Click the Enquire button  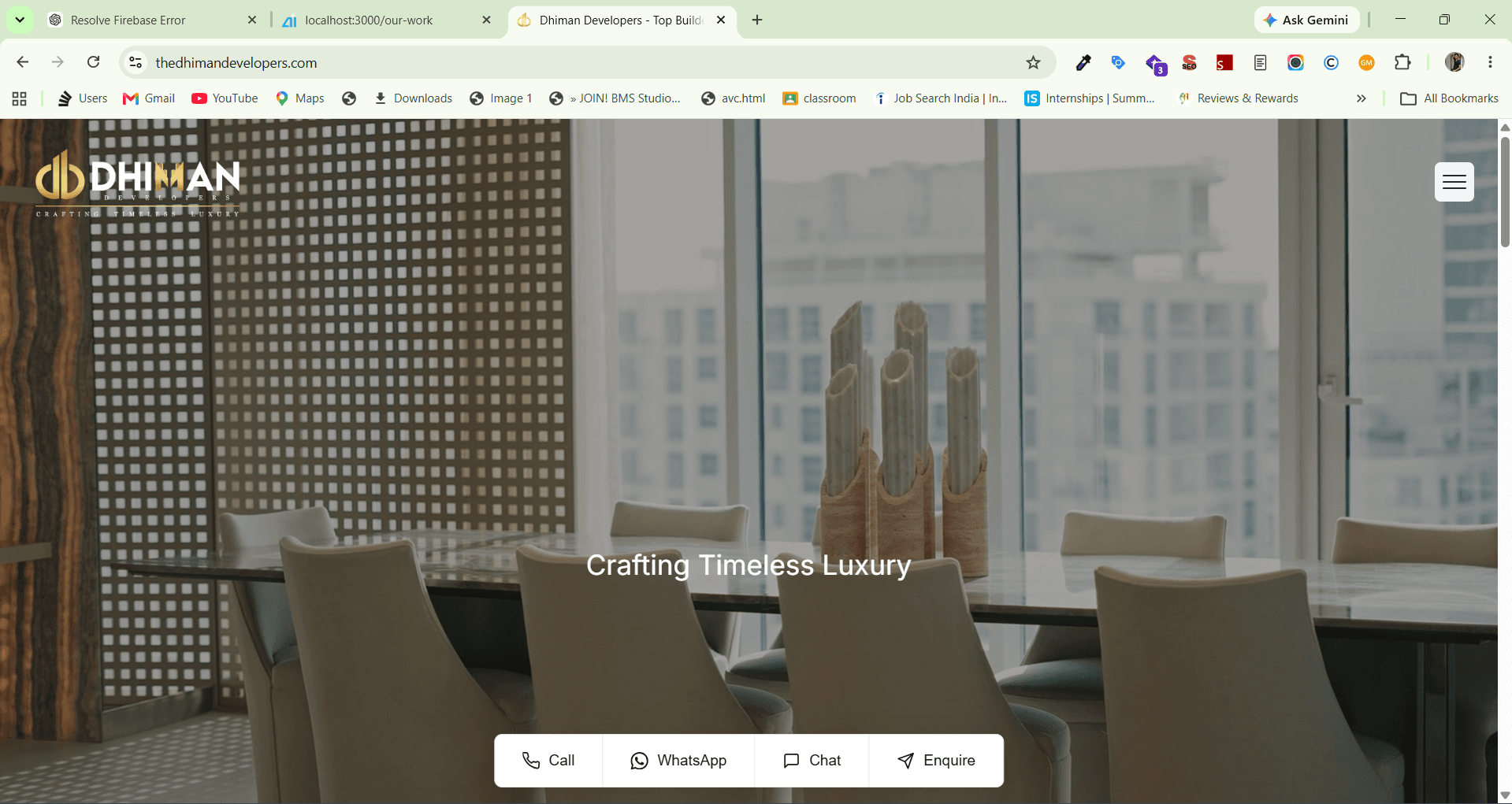(936, 761)
